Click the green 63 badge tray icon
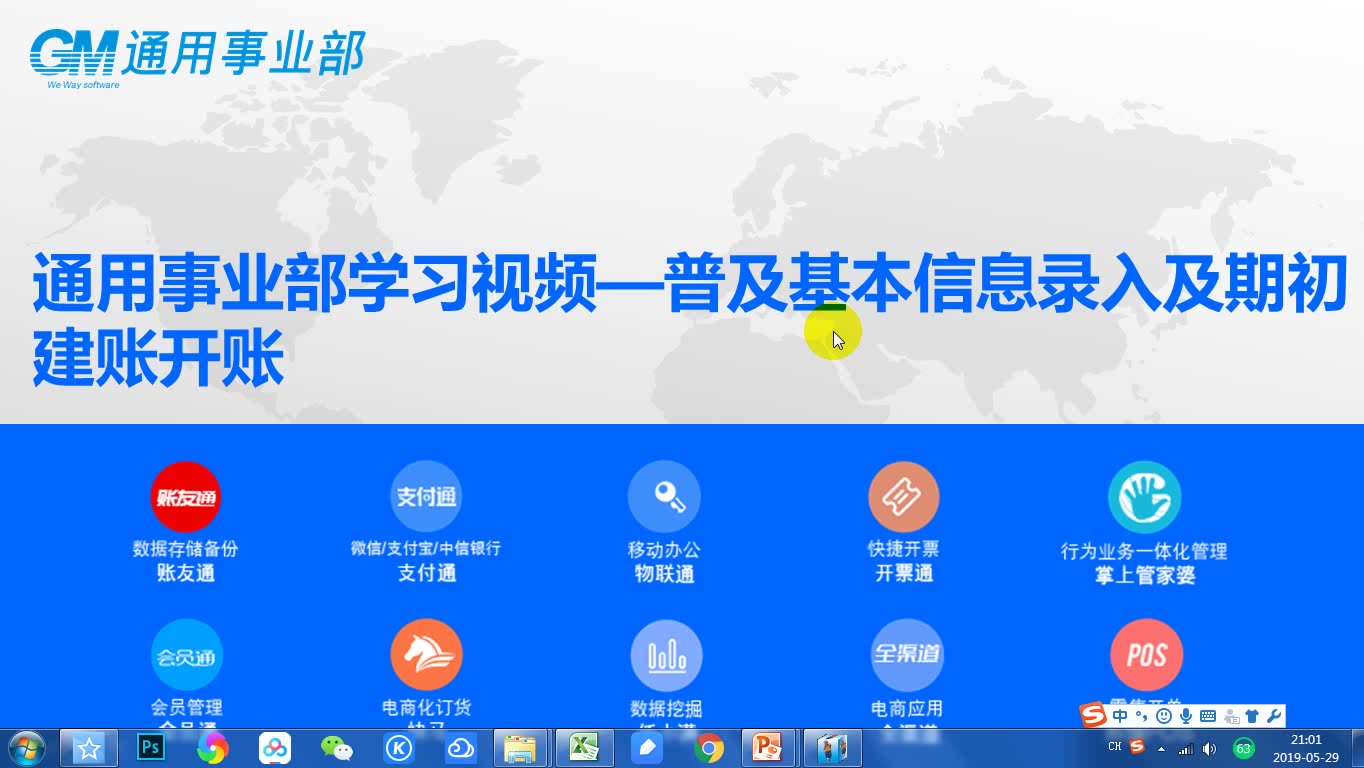Image resolution: width=1364 pixels, height=768 pixels. (1244, 748)
